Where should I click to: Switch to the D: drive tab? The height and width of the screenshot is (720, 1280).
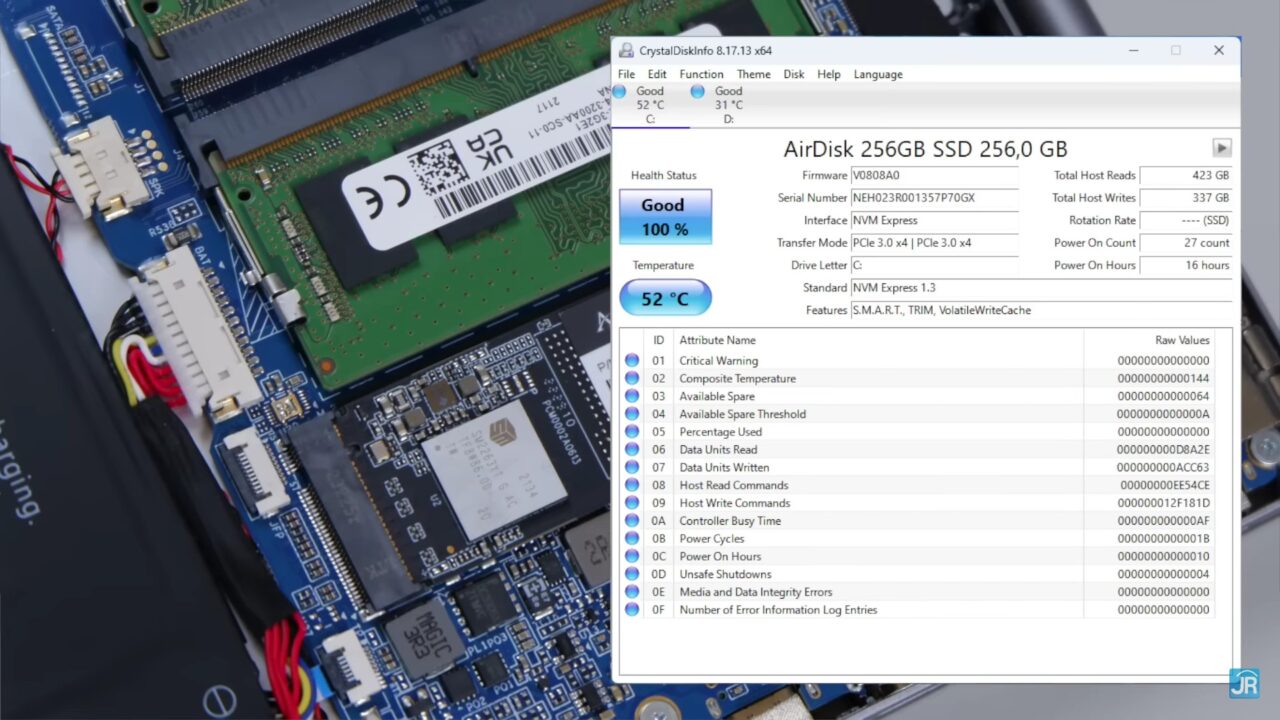tap(728, 105)
